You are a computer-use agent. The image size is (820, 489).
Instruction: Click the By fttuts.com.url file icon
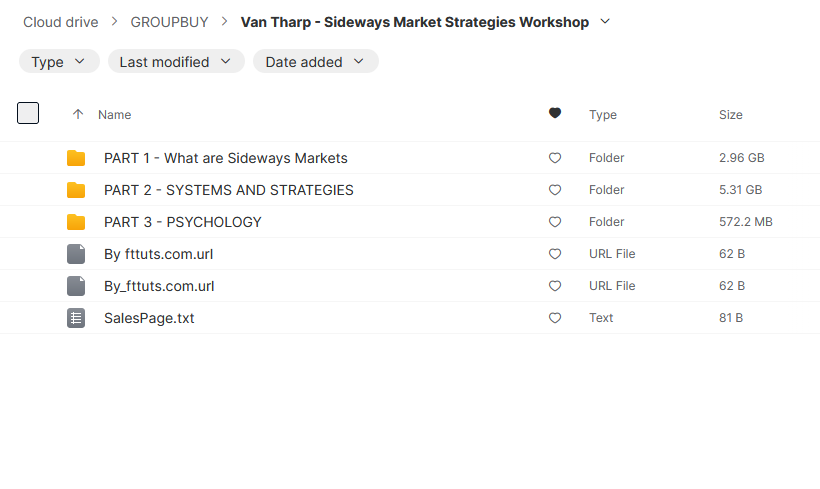coord(76,254)
